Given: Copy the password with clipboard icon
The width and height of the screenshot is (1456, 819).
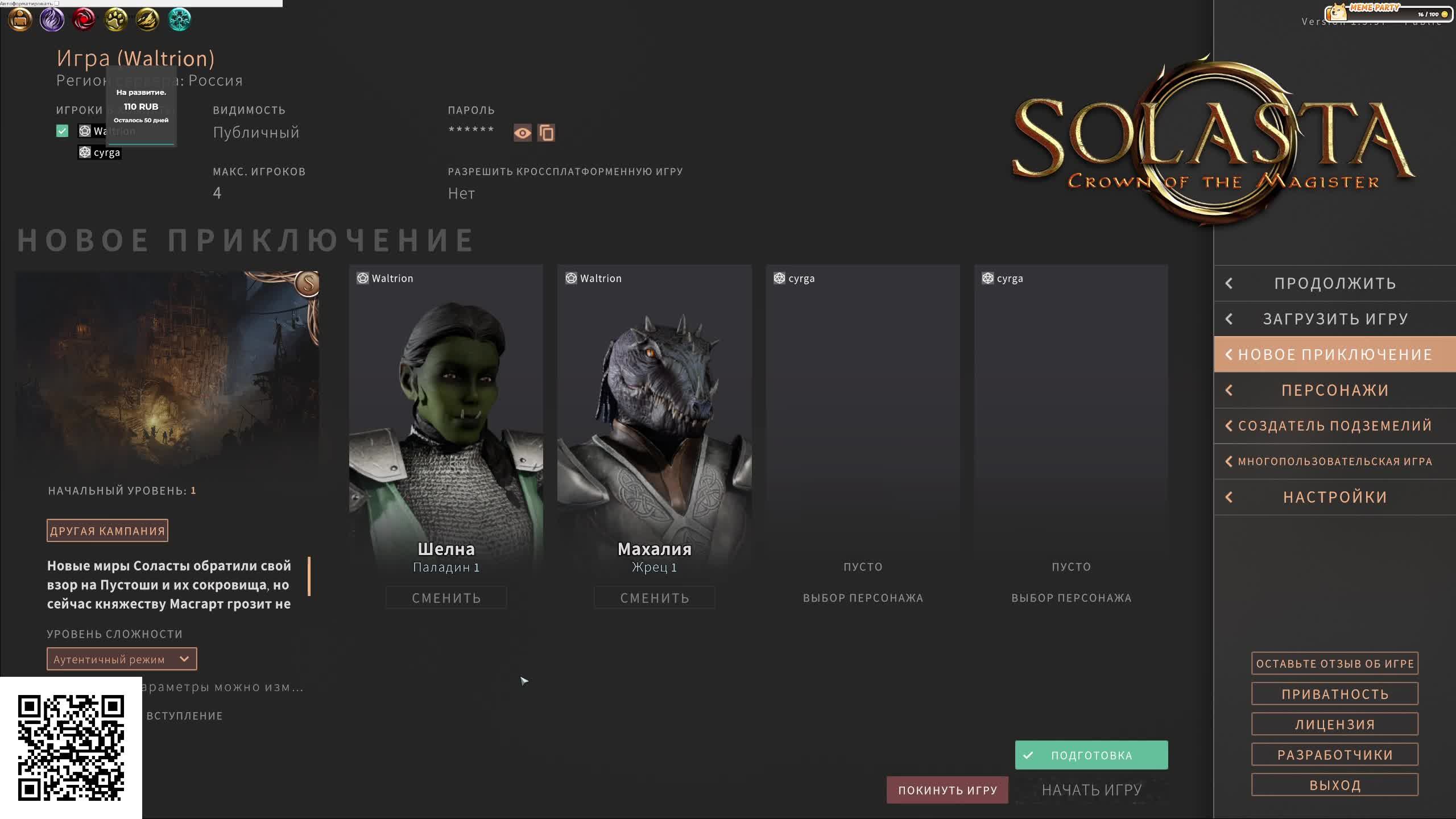Looking at the screenshot, I should click(x=546, y=133).
